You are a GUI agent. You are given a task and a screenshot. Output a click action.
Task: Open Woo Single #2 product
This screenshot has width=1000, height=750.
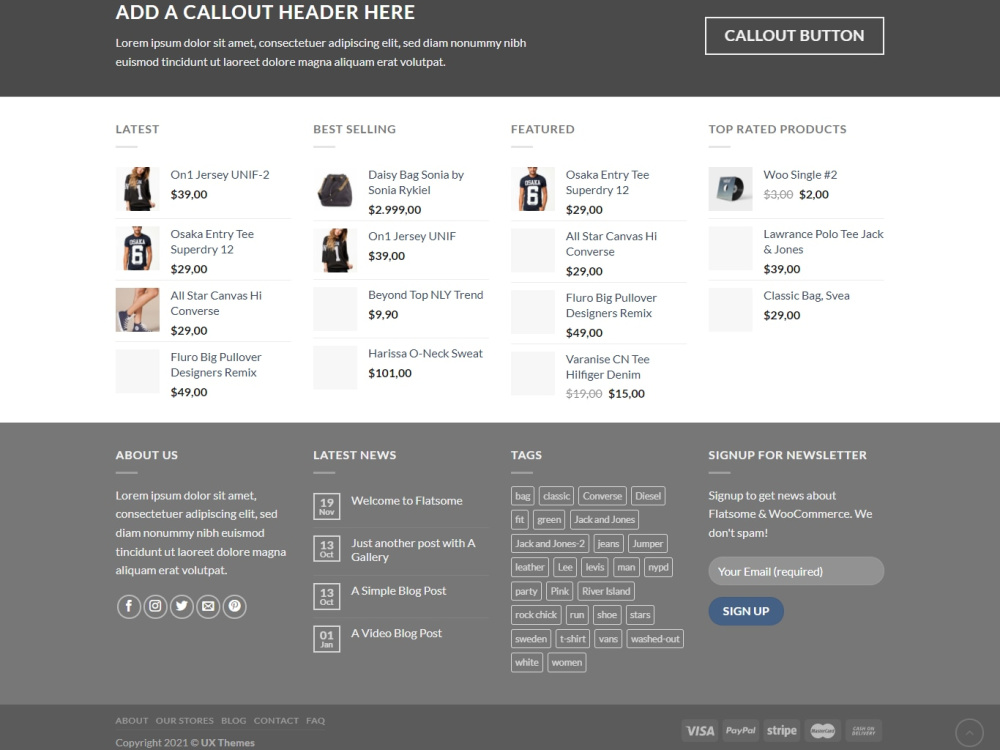[x=800, y=175]
